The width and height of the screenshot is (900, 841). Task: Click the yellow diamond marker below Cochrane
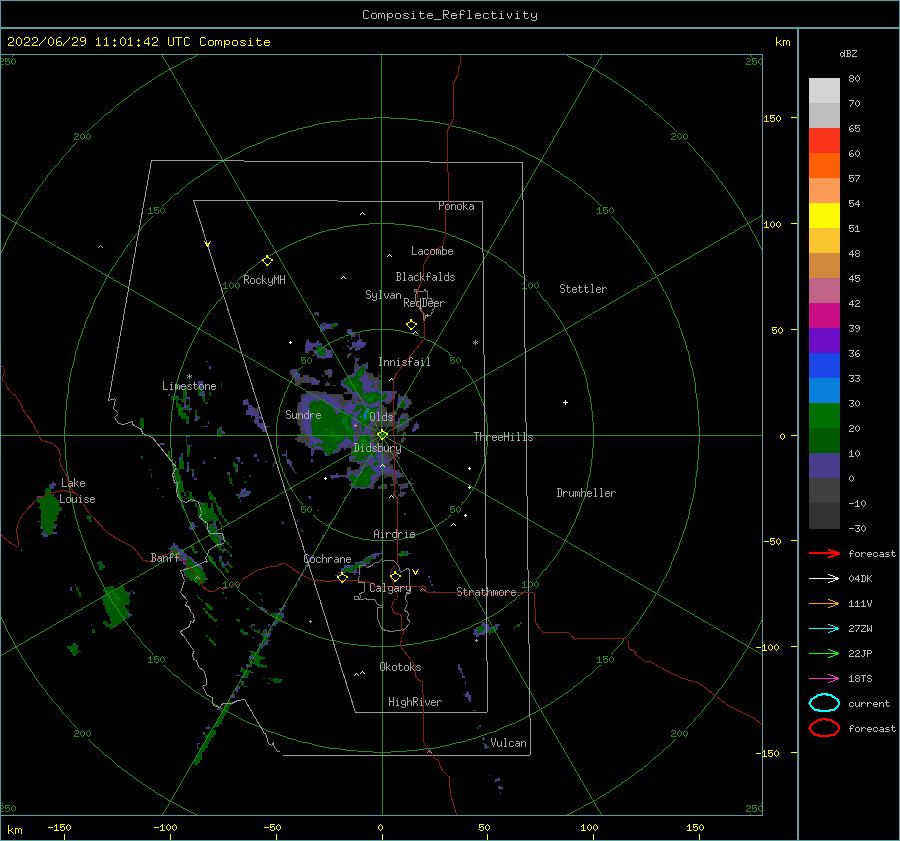coord(342,577)
